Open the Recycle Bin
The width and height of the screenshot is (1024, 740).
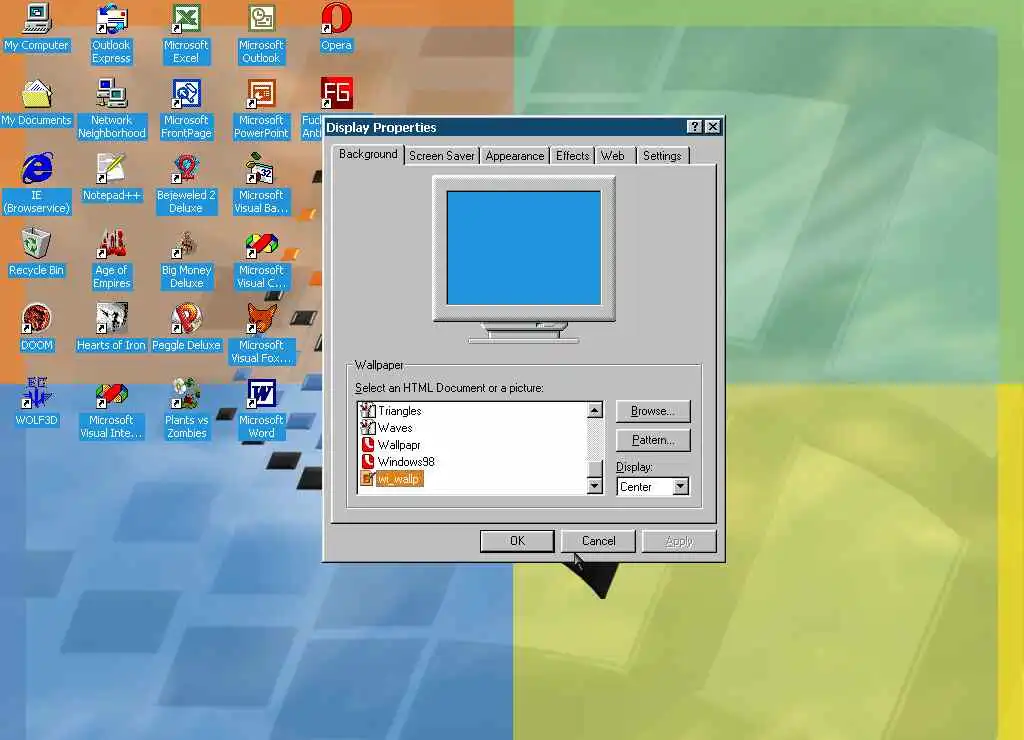[37, 253]
